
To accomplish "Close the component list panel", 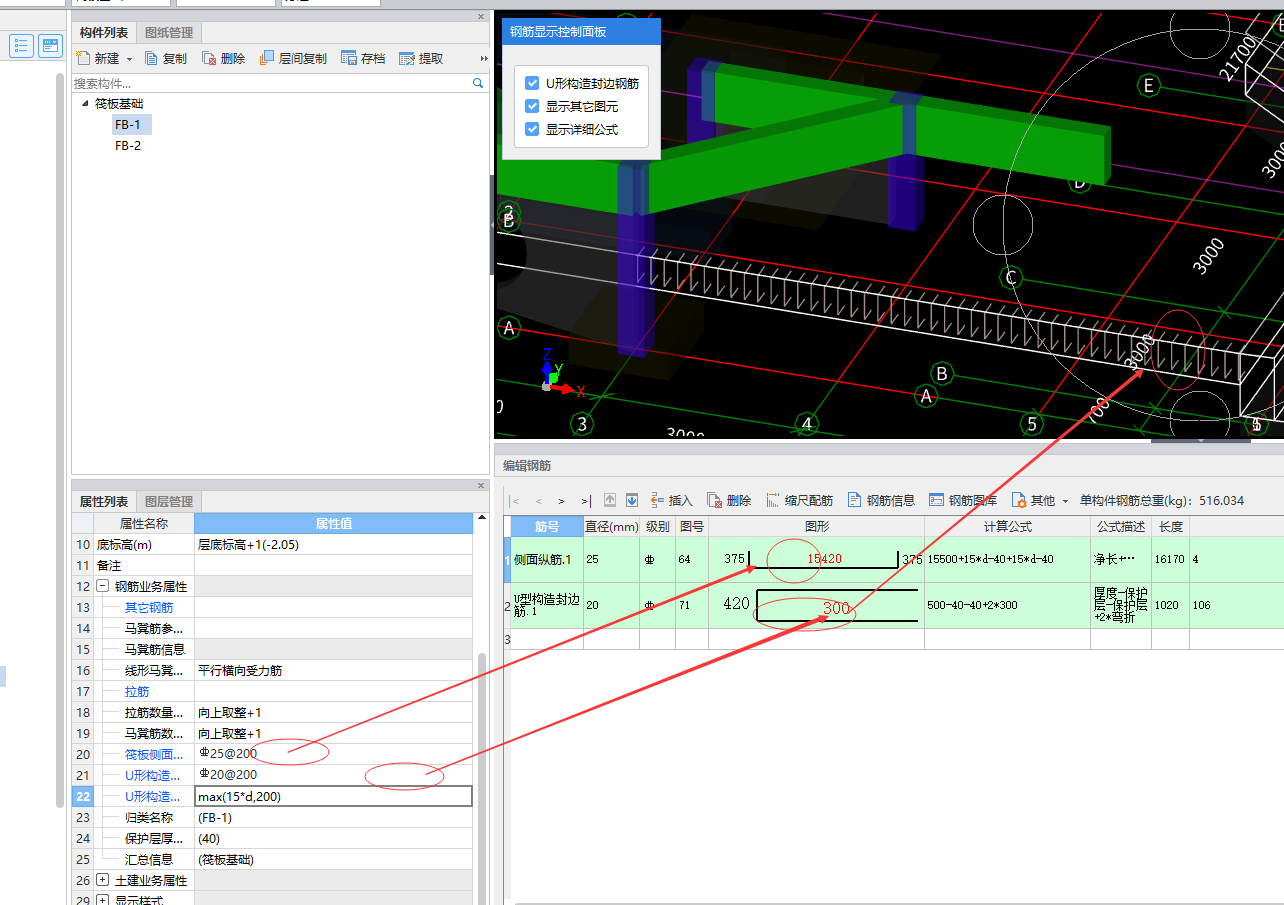I will 481,17.
